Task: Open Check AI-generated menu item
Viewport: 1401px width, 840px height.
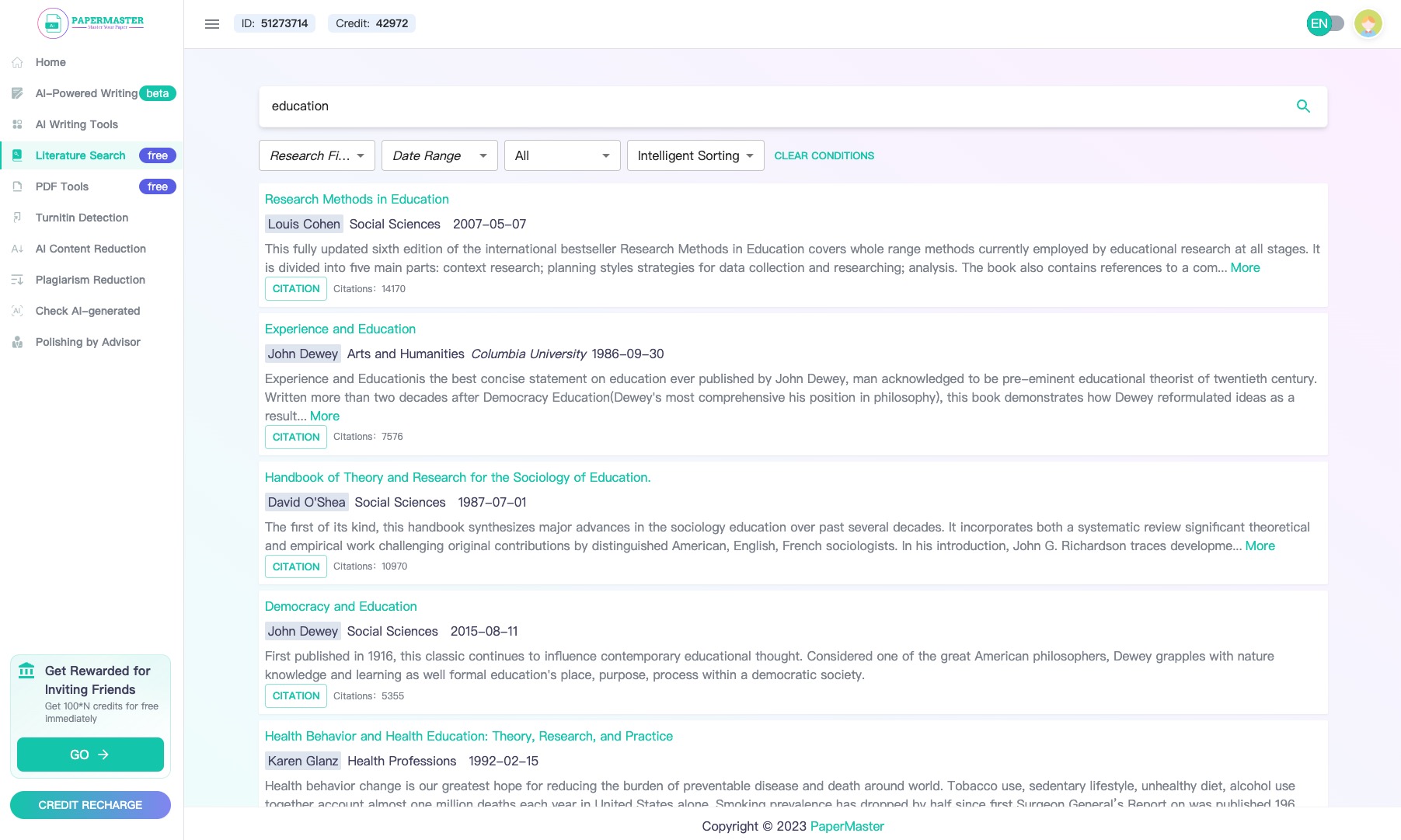Action: point(88,311)
